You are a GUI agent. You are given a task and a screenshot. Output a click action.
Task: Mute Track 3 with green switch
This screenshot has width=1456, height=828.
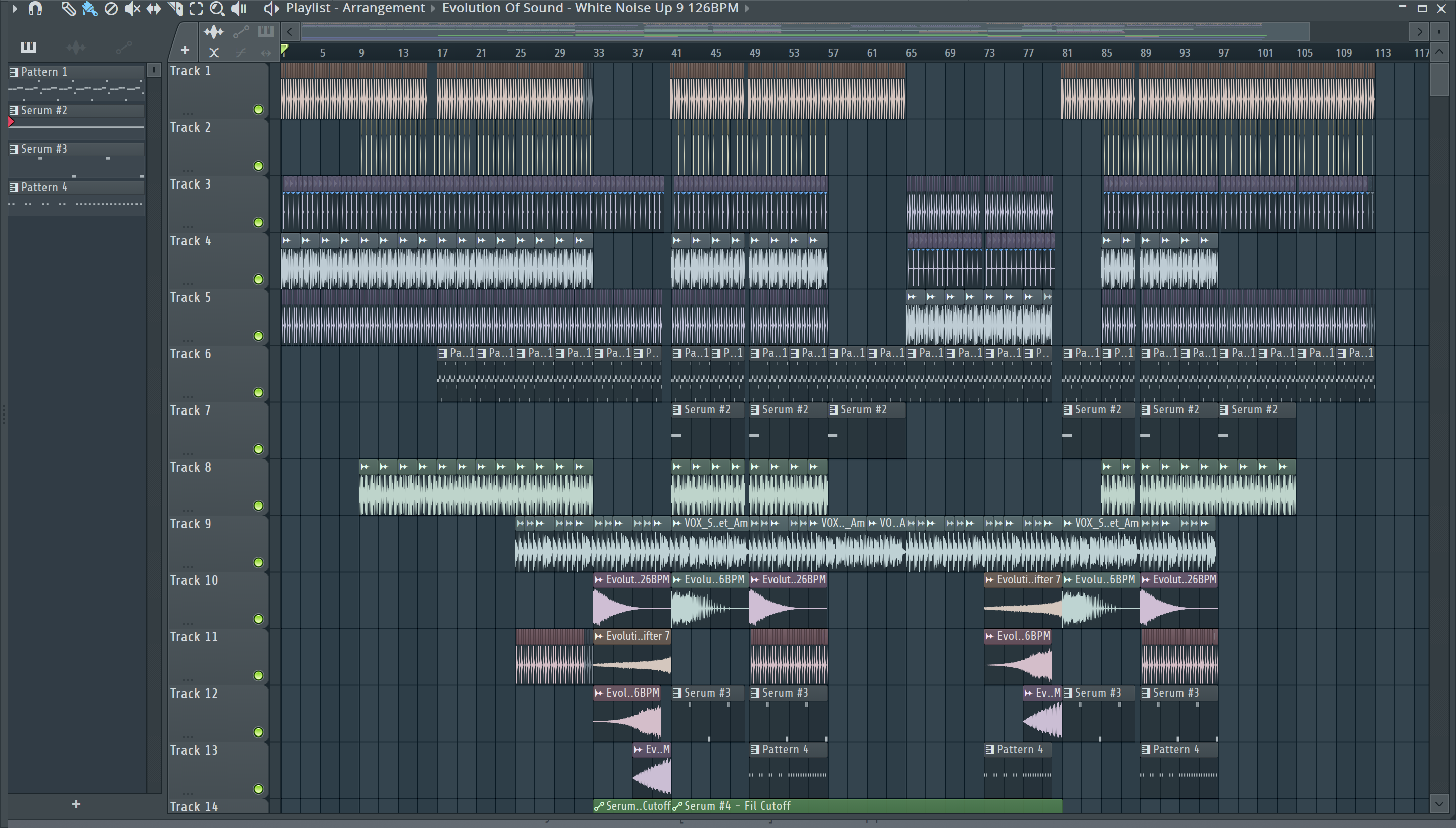pos(259,222)
